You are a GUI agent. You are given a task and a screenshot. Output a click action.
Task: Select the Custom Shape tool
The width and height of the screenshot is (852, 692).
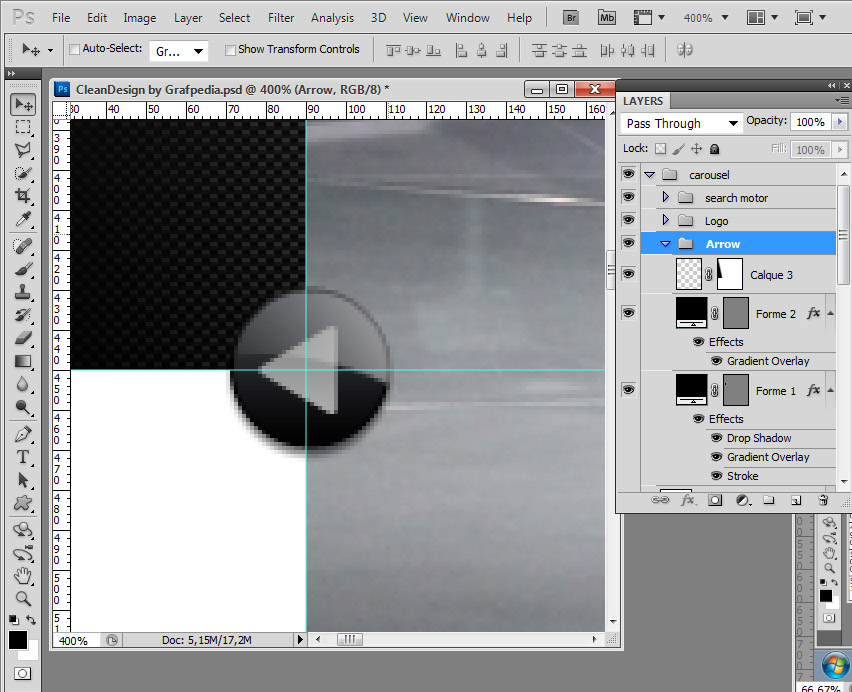point(23,503)
